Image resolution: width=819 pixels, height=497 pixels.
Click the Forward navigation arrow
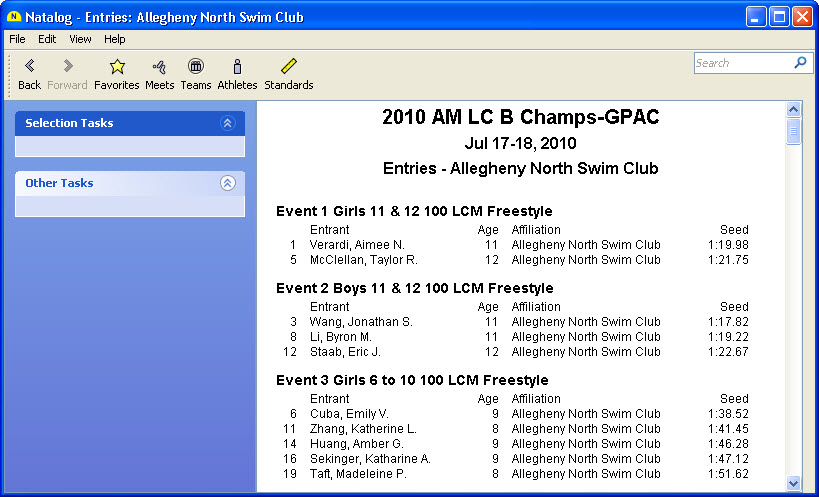67,67
